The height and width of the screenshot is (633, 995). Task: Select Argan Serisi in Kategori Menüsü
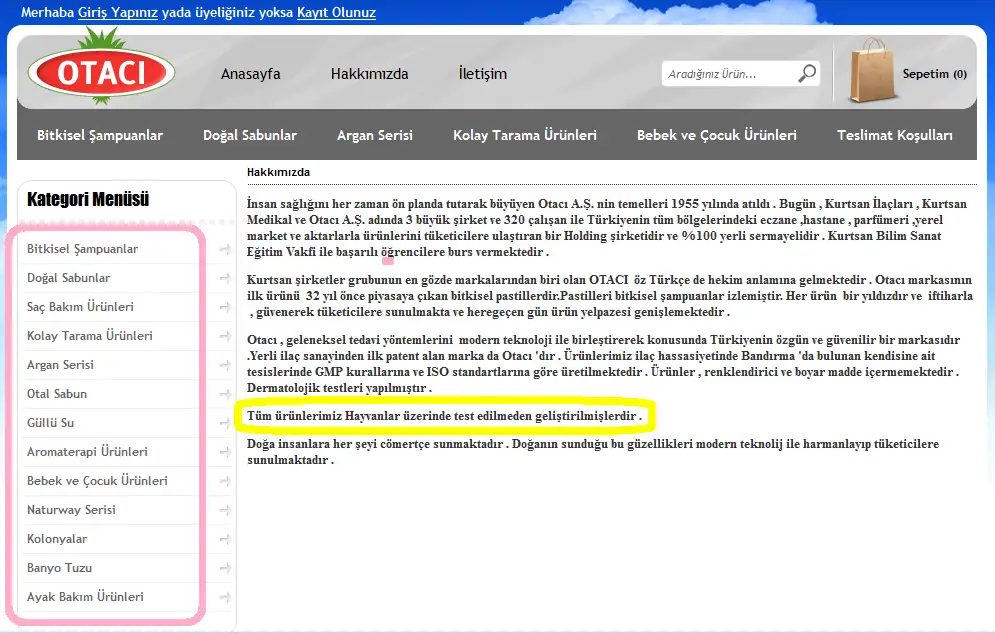click(60, 365)
